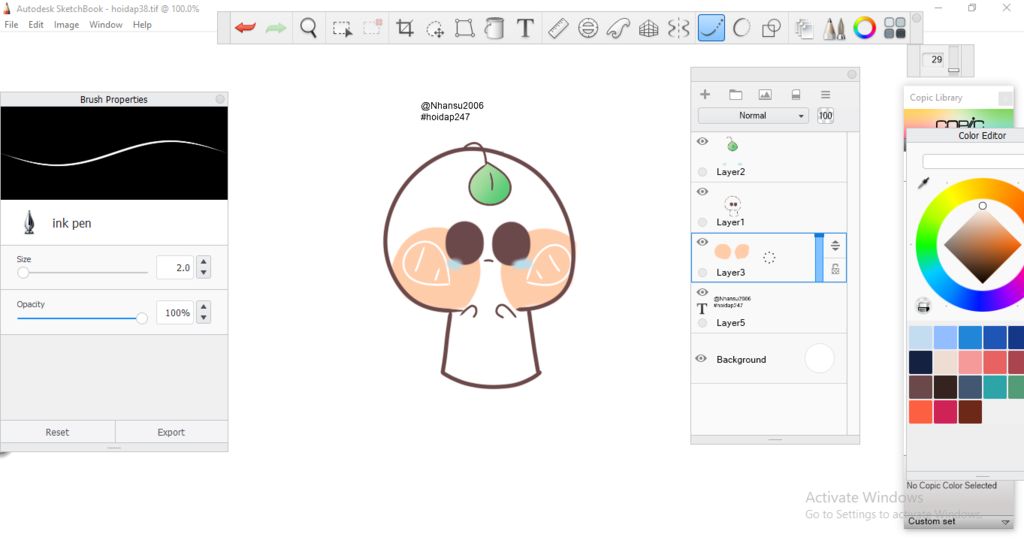Toggle the Symmetry tool
This screenshot has width=1024, height=543.
point(679,28)
